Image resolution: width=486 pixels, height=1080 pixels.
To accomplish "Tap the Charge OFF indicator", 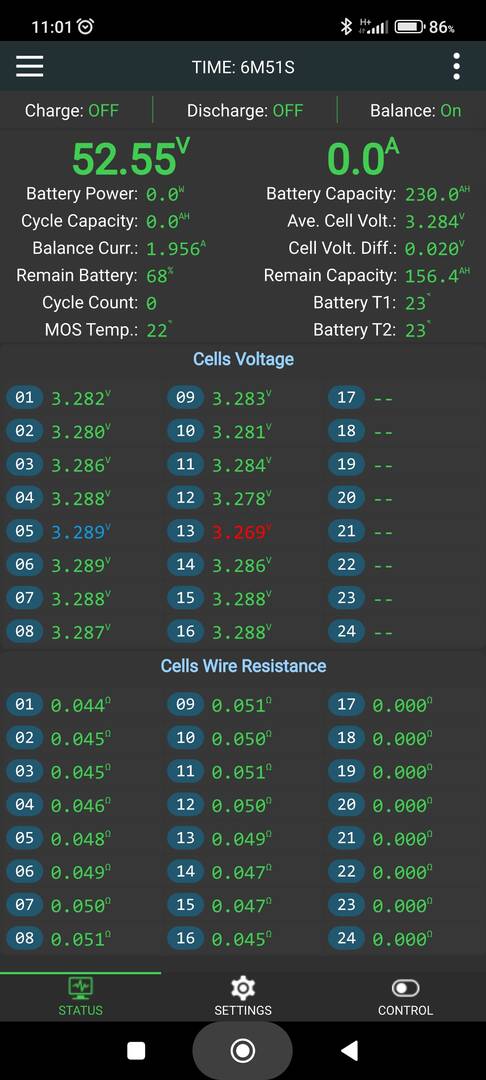I will (x=72, y=110).
